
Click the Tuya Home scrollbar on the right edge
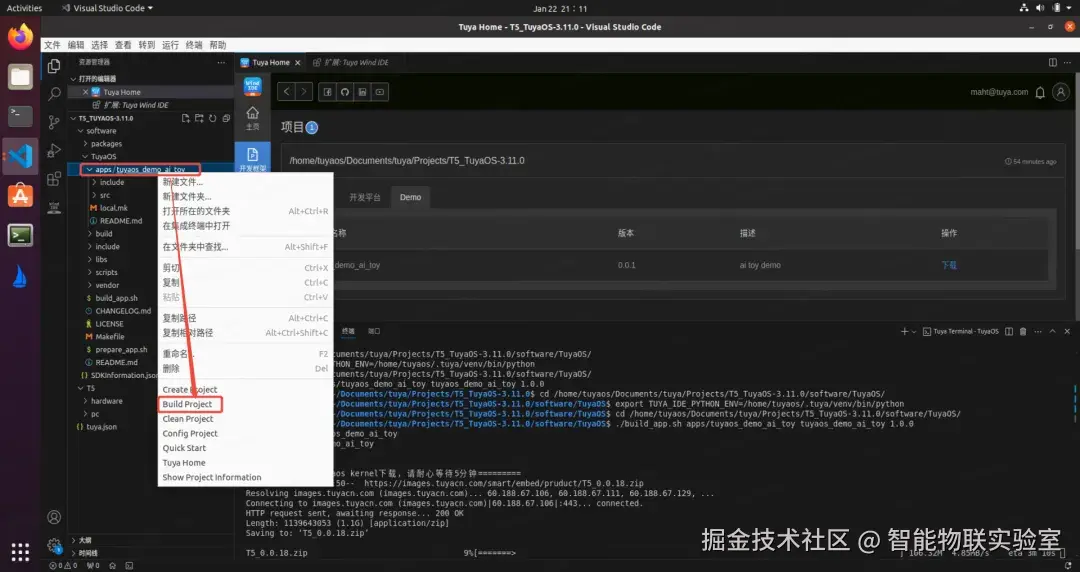pos(1077,162)
